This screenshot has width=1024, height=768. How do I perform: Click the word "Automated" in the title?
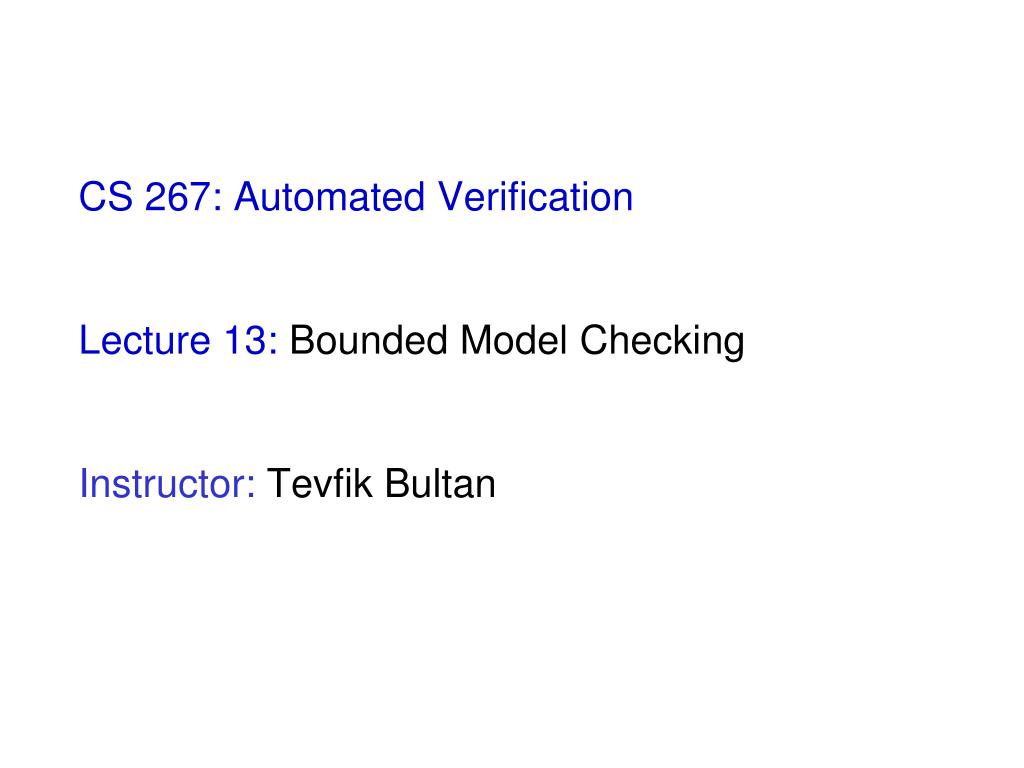pos(329,197)
